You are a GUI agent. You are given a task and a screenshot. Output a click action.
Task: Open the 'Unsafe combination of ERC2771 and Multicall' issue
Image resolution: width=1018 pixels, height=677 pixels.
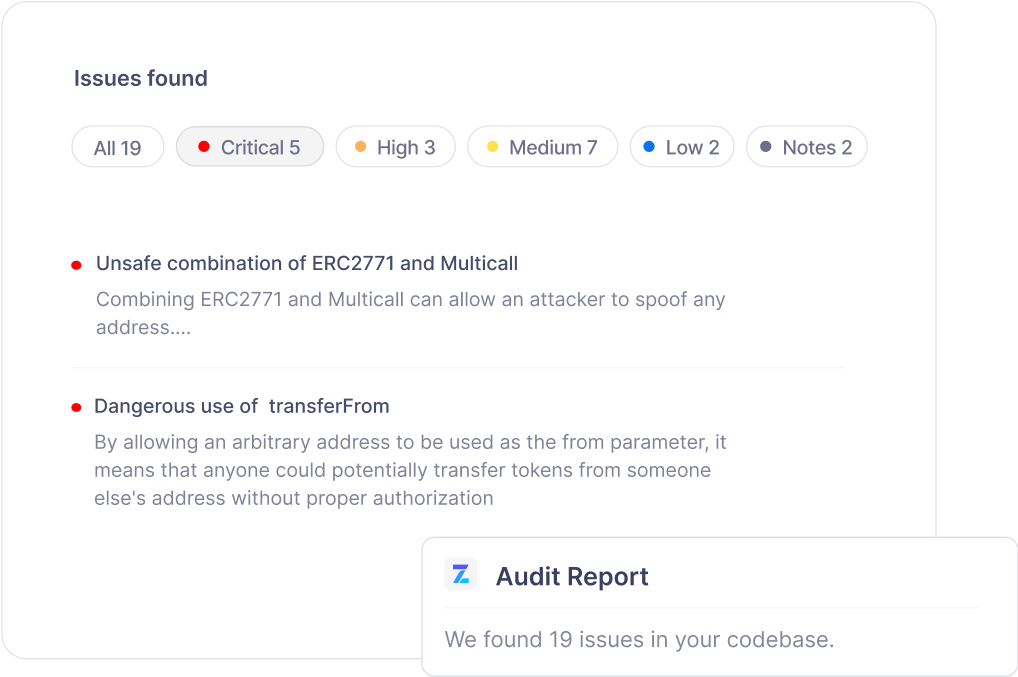[x=306, y=263]
